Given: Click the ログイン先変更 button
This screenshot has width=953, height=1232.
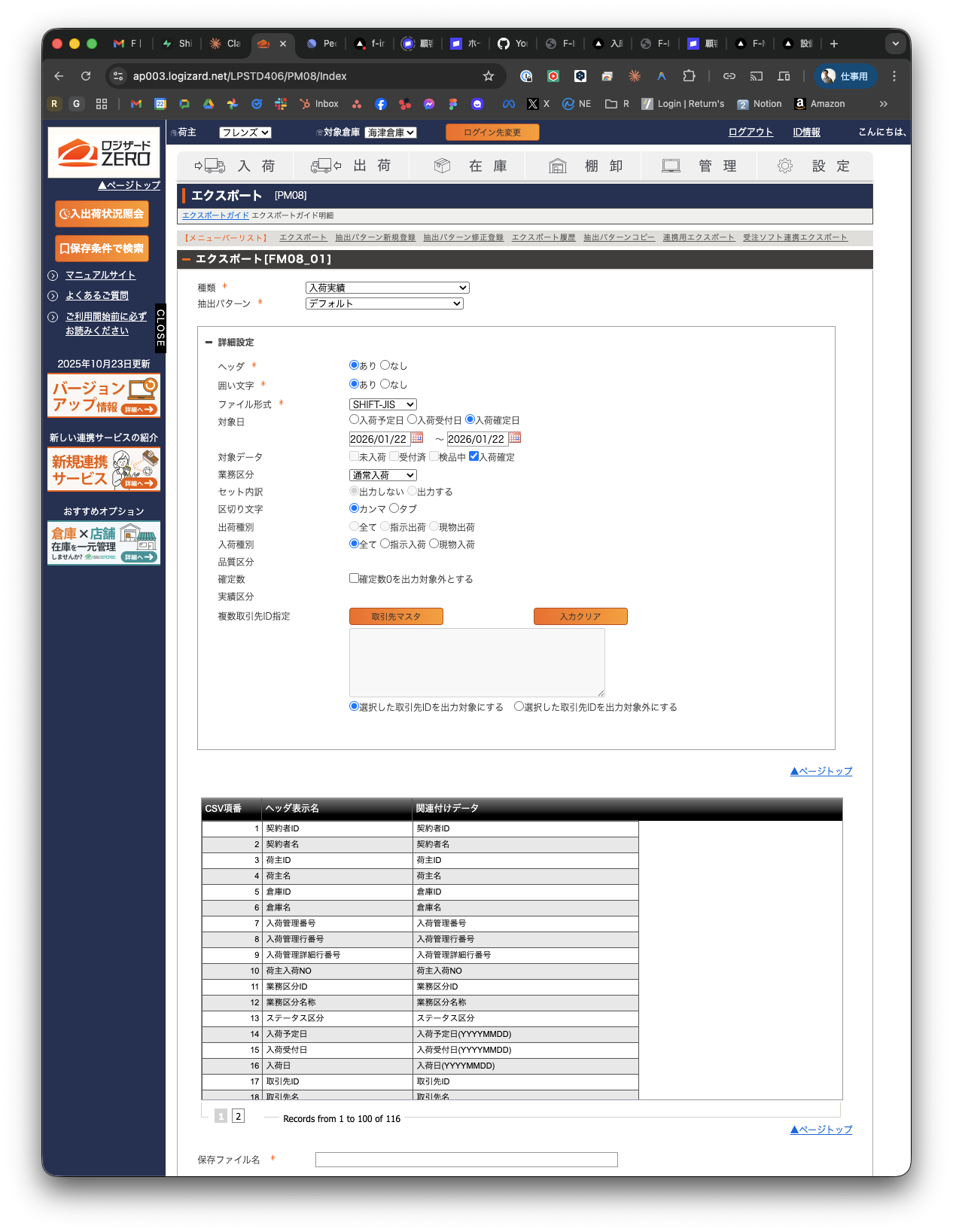Looking at the screenshot, I should (x=492, y=133).
